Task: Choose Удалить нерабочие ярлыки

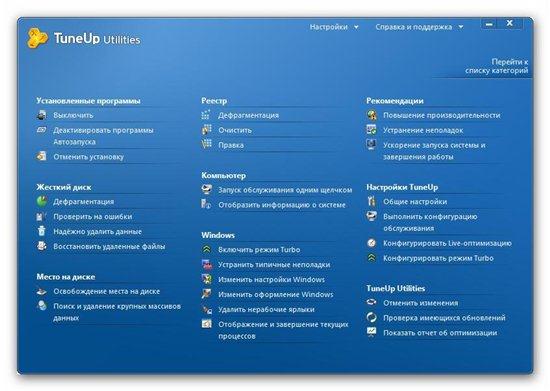Action: pyautogui.click(x=266, y=310)
